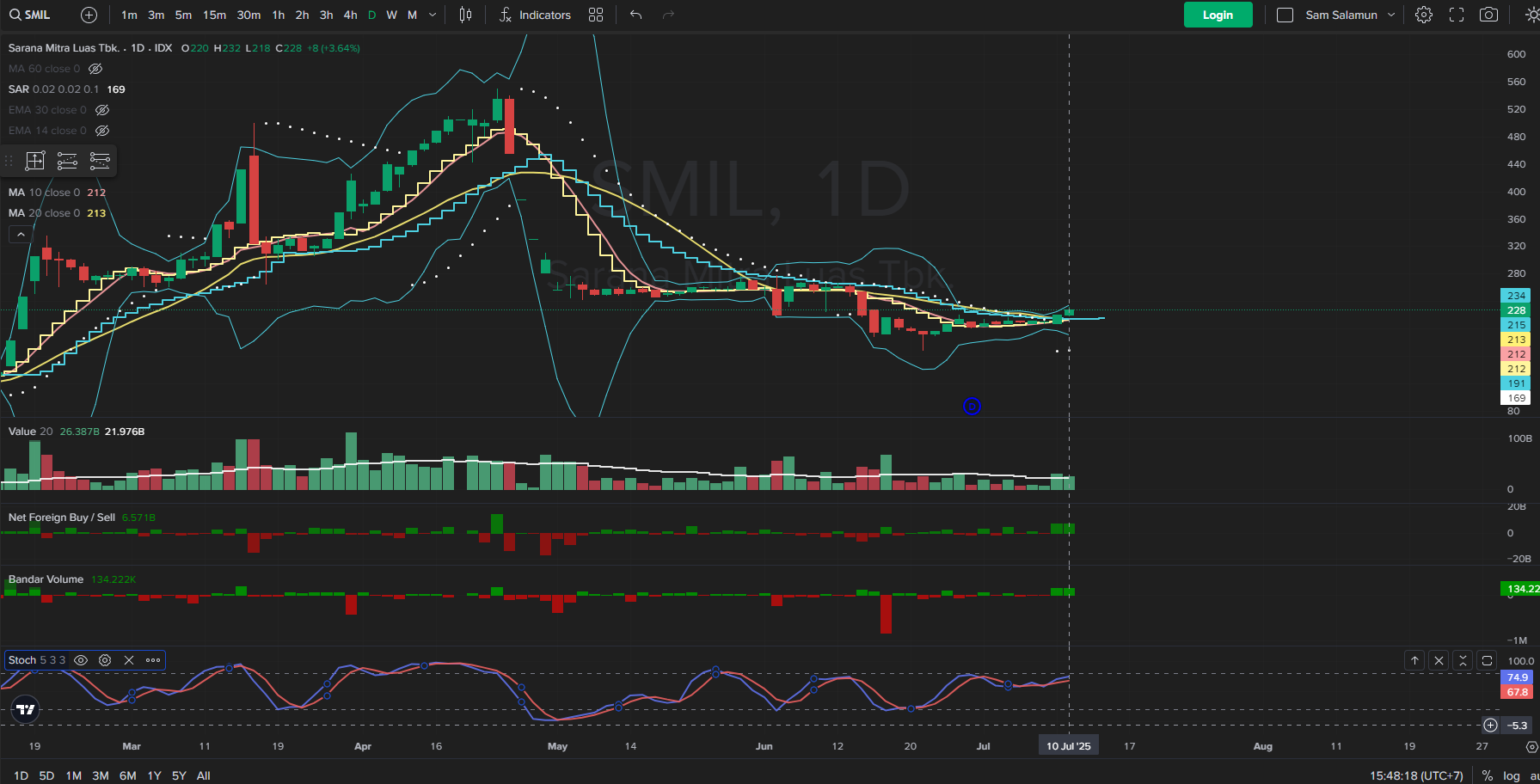The height and width of the screenshot is (784, 1540).
Task: Open the indicator templates grid icon
Action: pos(596,15)
